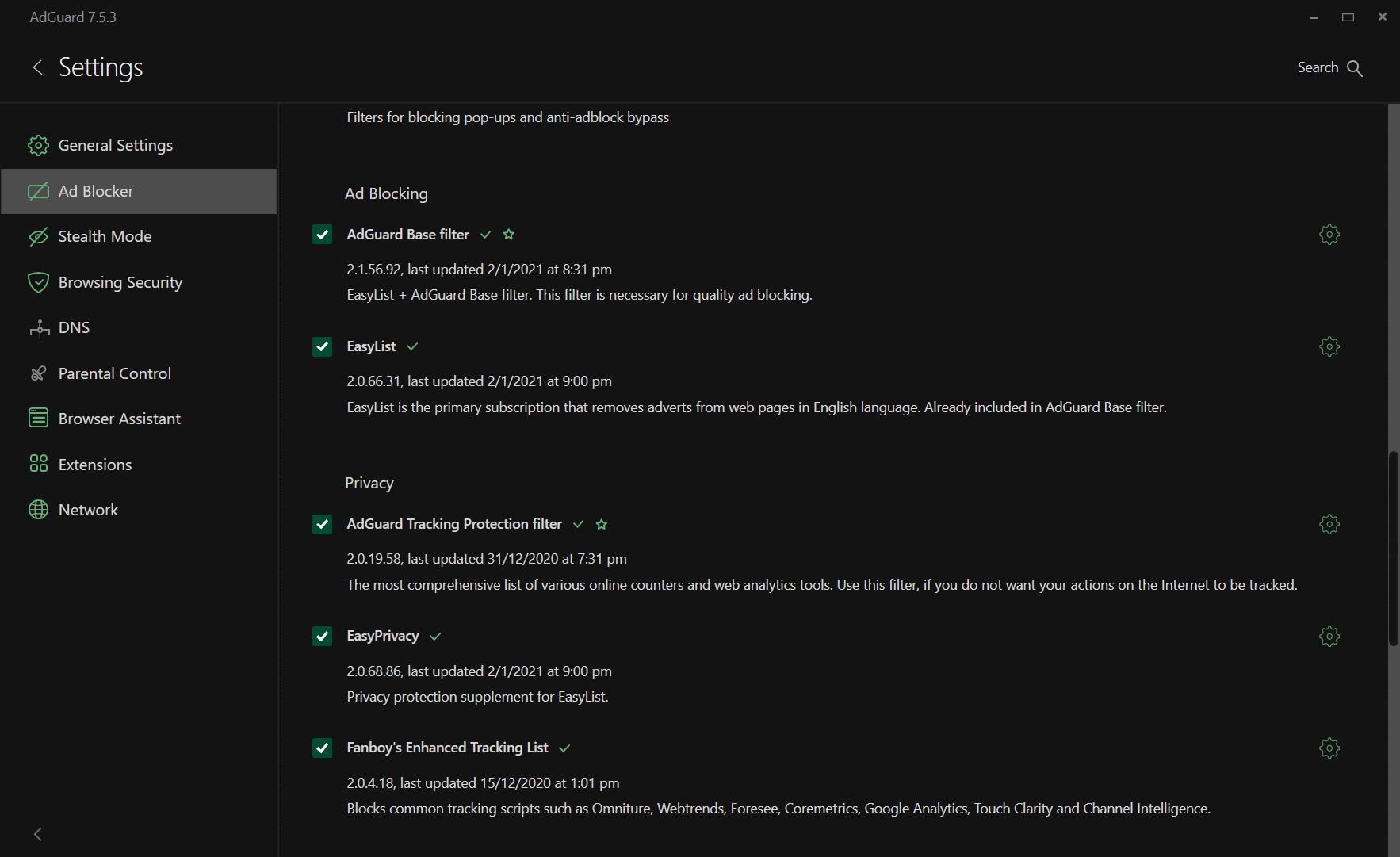The image size is (1400, 857).
Task: Open Stealth Mode settings section
Action: click(x=105, y=236)
